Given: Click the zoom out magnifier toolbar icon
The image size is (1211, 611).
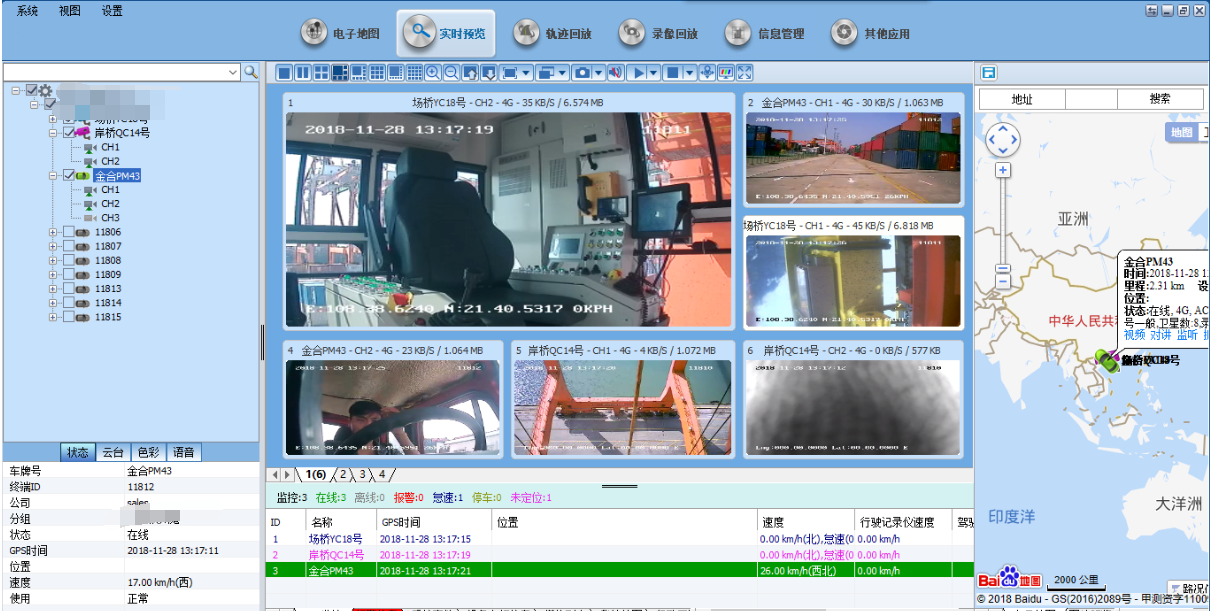Looking at the screenshot, I should 451,73.
